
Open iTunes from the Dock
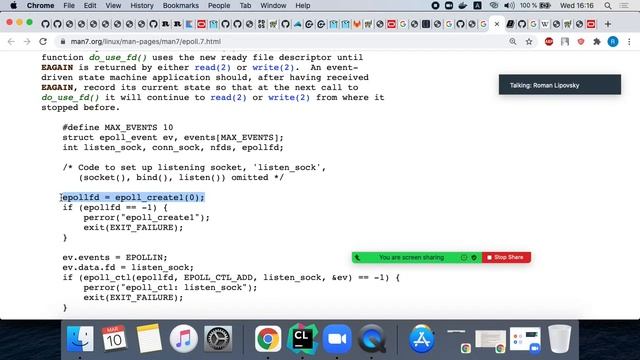pyautogui.click(x=183, y=339)
